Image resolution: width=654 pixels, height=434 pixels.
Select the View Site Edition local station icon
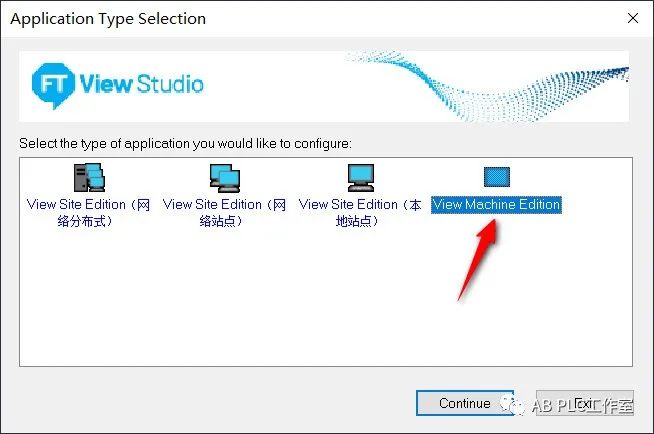pos(360,178)
